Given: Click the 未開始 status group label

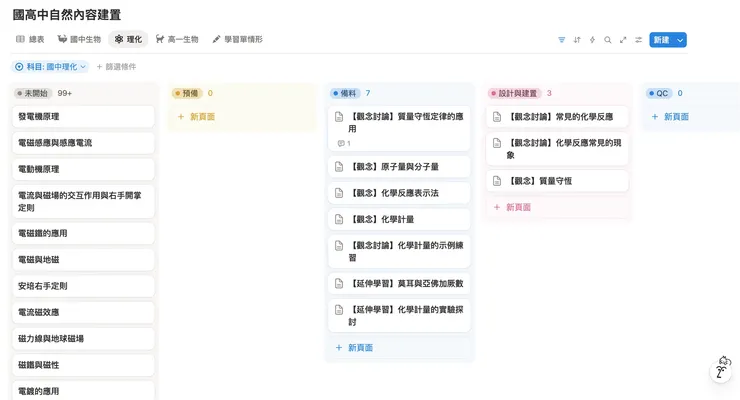Looking at the screenshot, I should point(33,93).
